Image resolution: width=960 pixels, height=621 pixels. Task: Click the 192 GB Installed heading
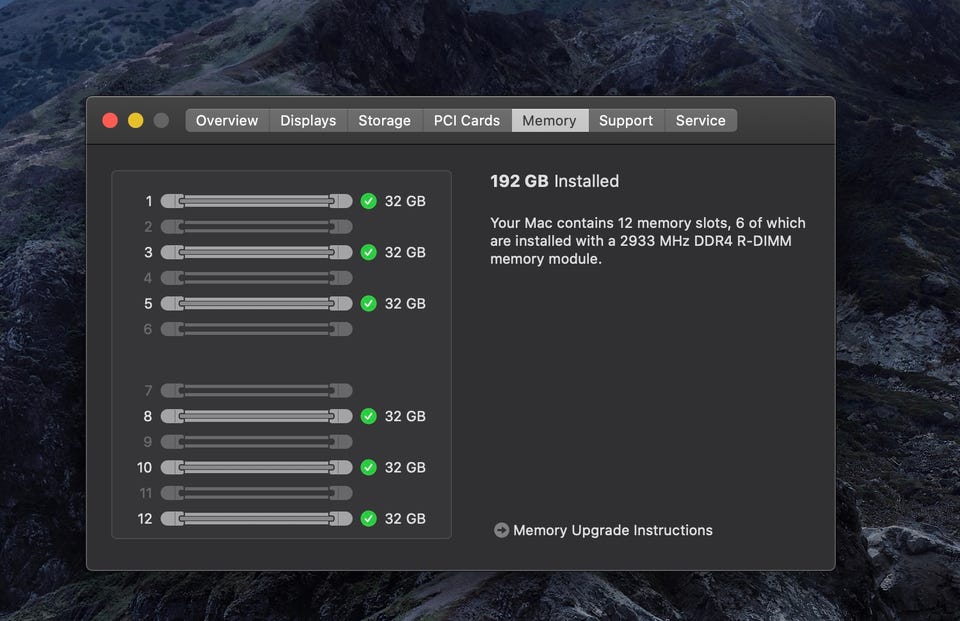click(554, 181)
